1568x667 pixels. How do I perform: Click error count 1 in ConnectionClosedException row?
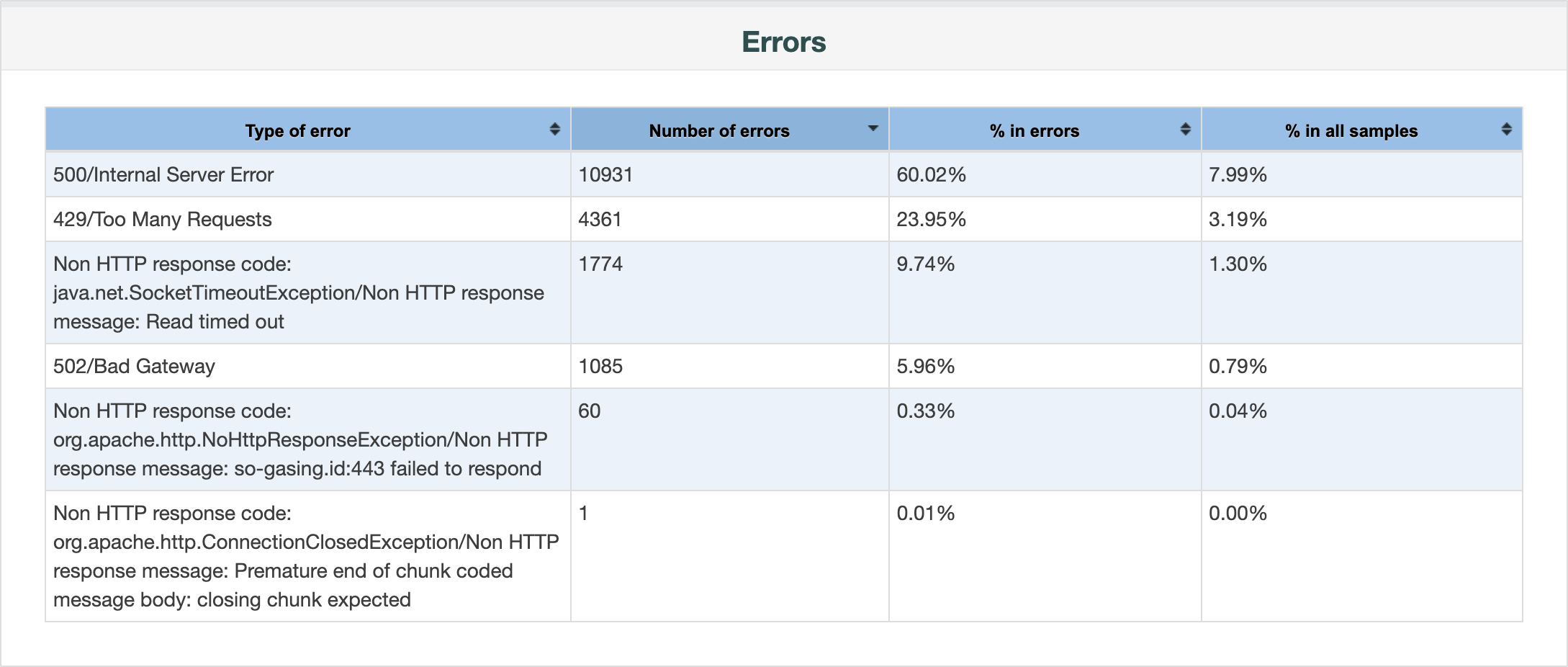pos(584,513)
